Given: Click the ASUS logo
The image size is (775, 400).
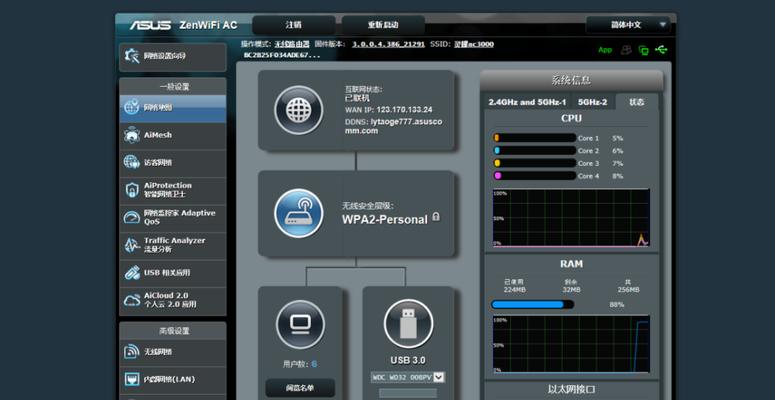Looking at the screenshot, I should point(150,25).
